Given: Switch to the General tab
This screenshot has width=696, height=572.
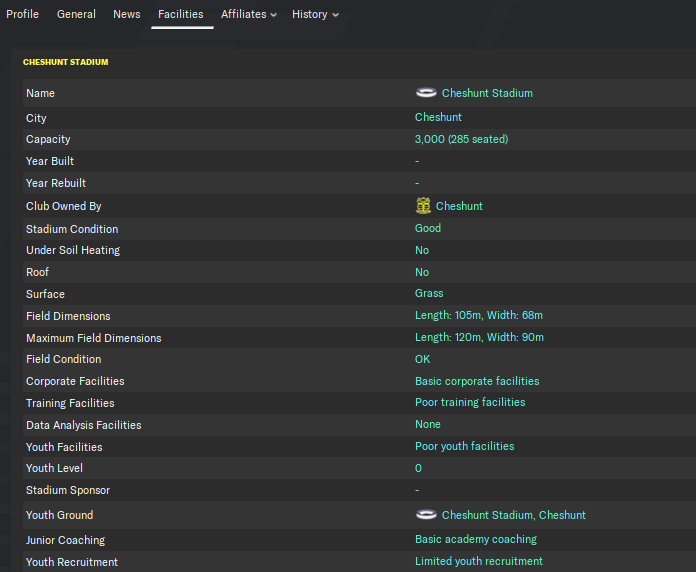Looking at the screenshot, I should coord(77,14).
